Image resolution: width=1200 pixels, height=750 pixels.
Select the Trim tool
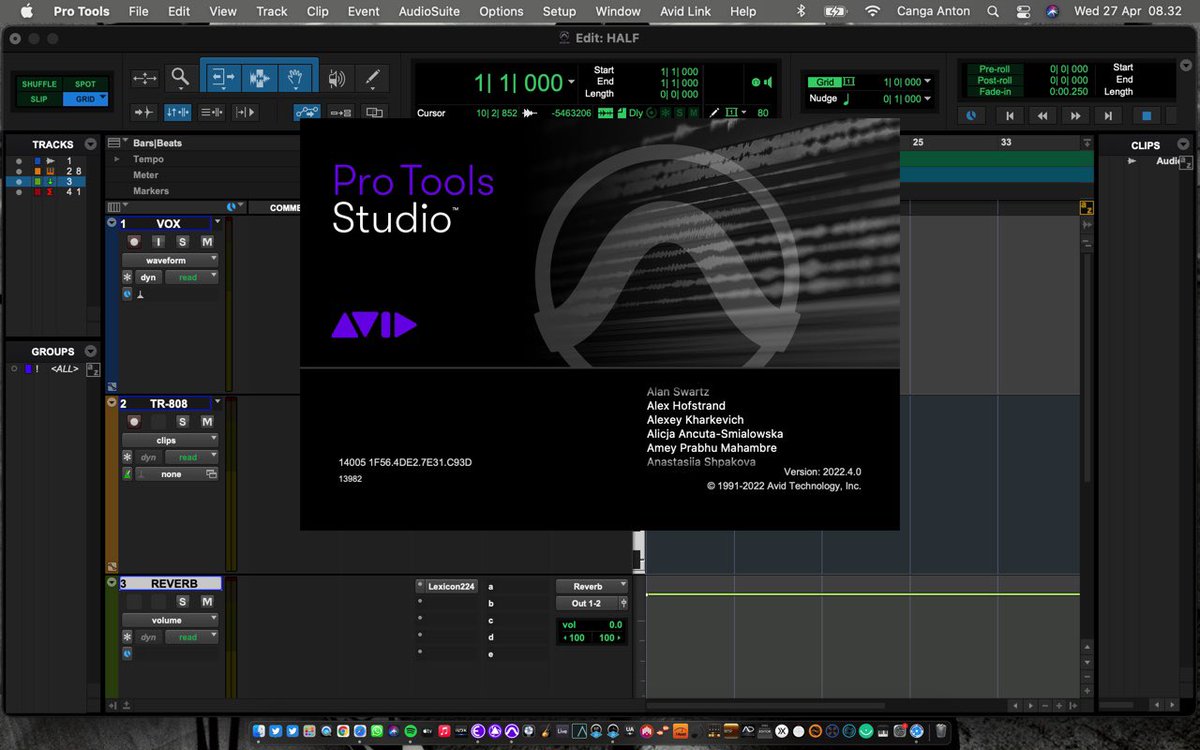(x=222, y=77)
